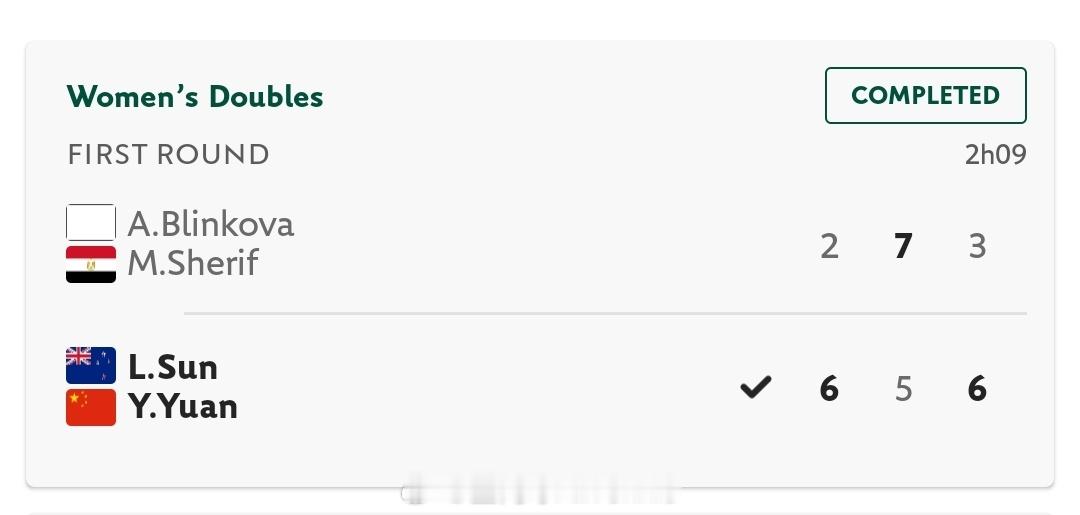Click the New Zealand flag beside L.Sun
This screenshot has height=515, width=1080.
[91, 365]
